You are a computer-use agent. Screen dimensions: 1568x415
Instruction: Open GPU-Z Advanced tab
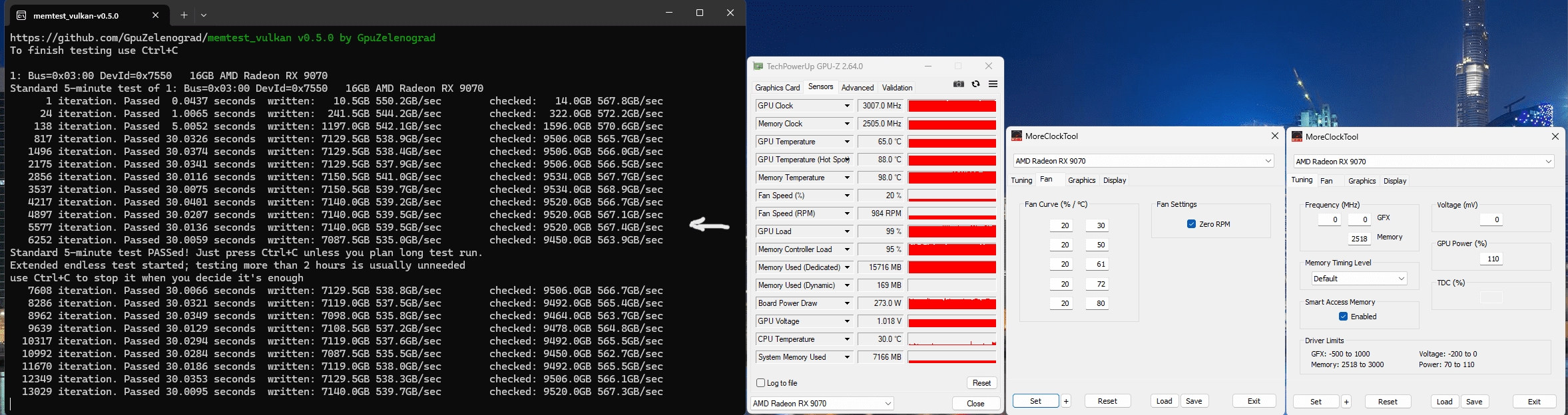coord(858,88)
